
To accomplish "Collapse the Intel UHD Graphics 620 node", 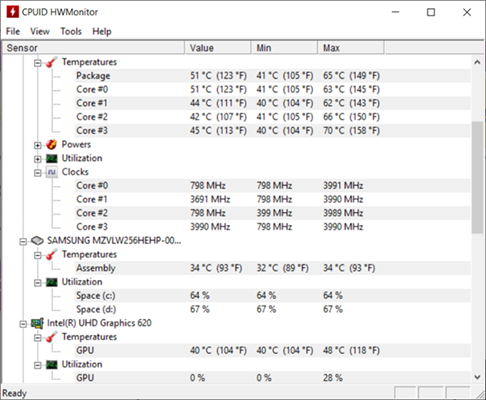I will 23,324.
